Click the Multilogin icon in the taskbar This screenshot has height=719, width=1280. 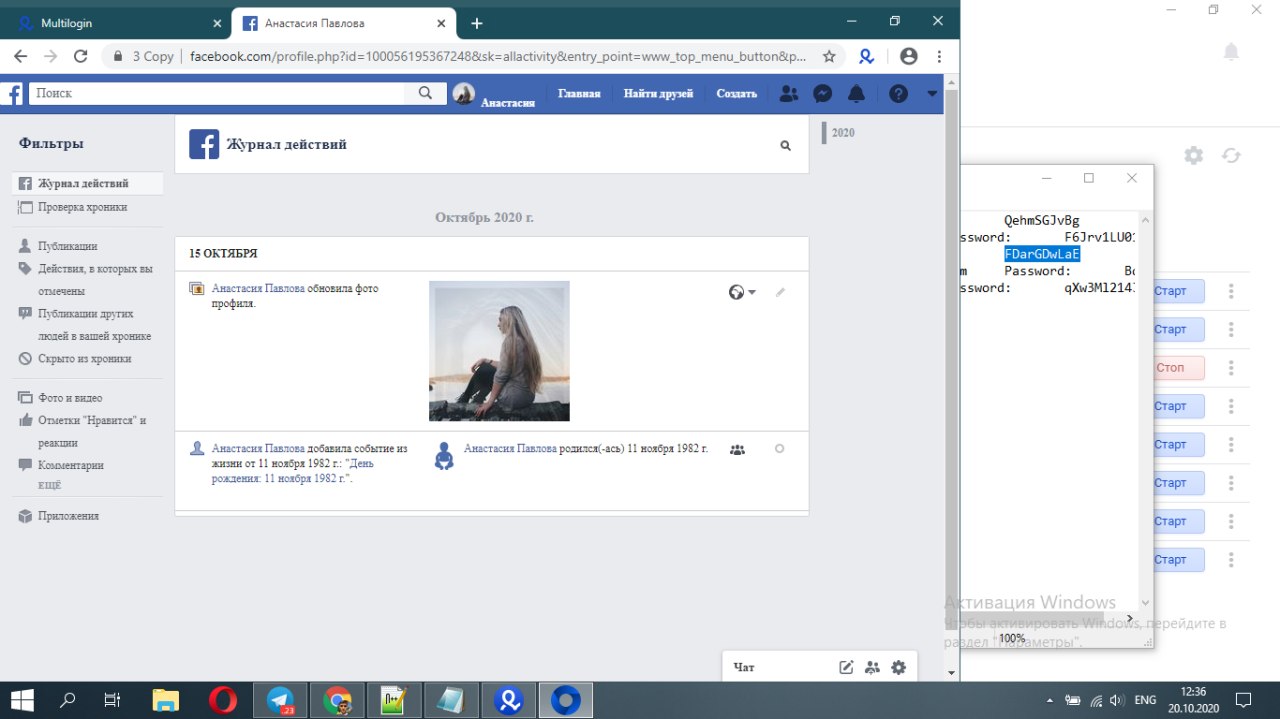click(x=508, y=700)
